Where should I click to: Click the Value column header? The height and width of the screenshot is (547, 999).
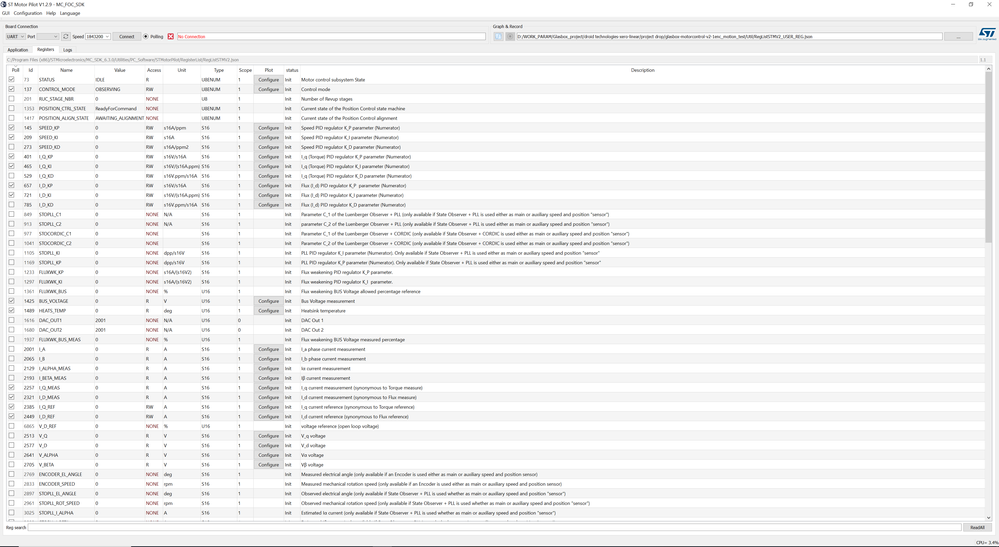coord(120,70)
